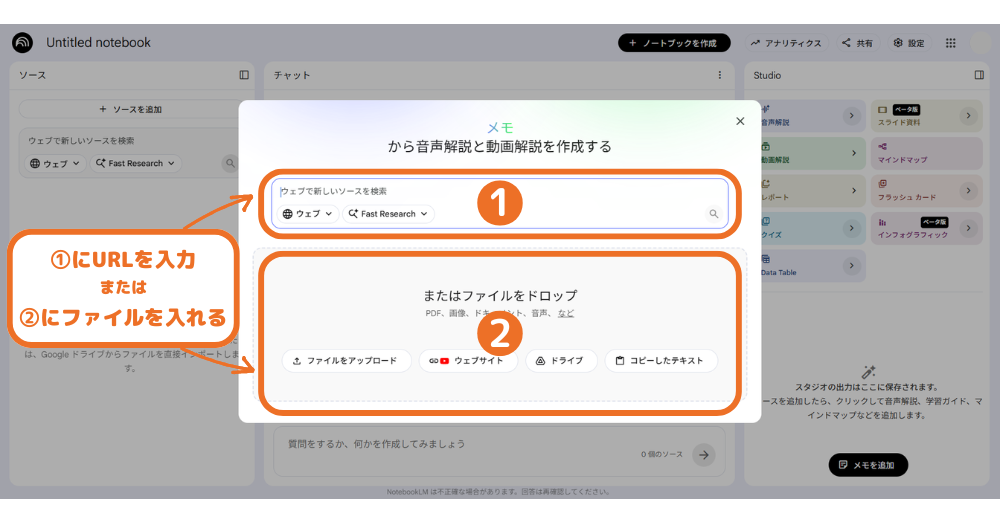Open マインドマップ Studio card

(927, 153)
